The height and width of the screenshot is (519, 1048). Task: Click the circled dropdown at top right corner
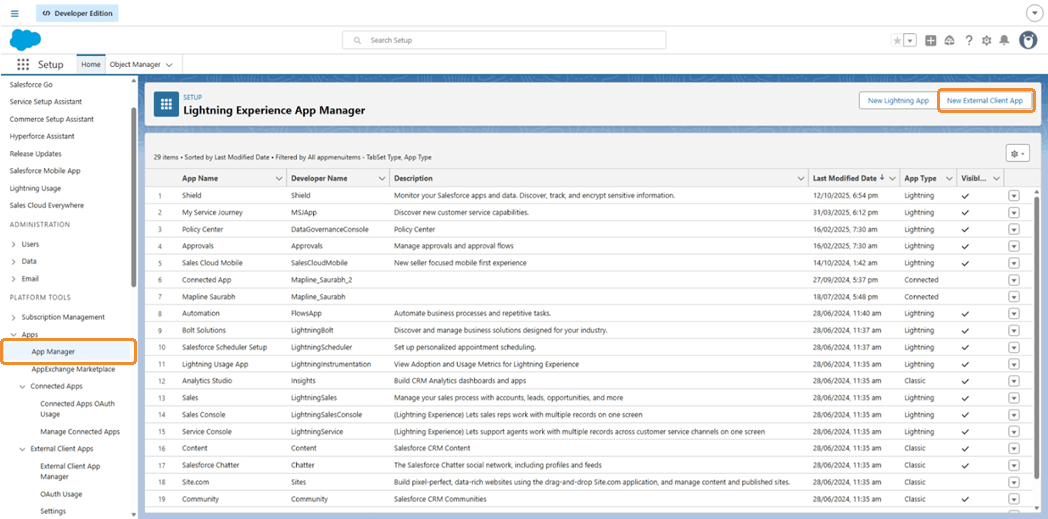[1034, 13]
